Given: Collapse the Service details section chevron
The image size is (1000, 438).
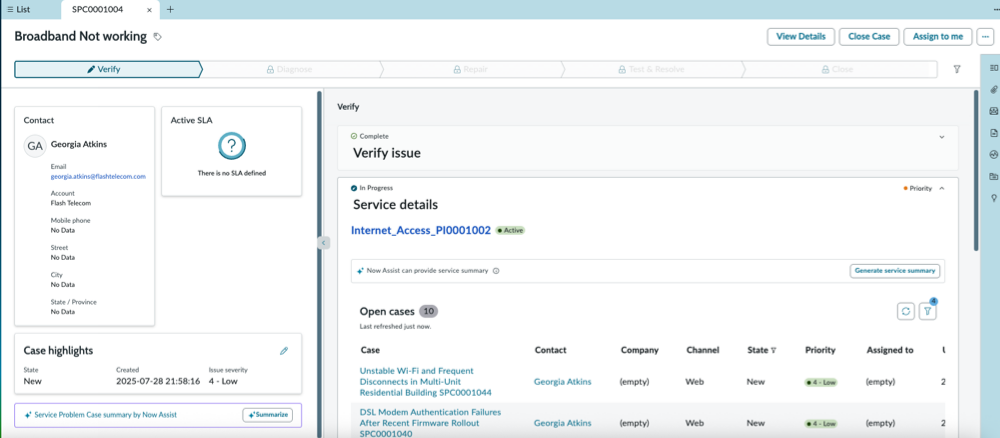Looking at the screenshot, I should (x=942, y=188).
